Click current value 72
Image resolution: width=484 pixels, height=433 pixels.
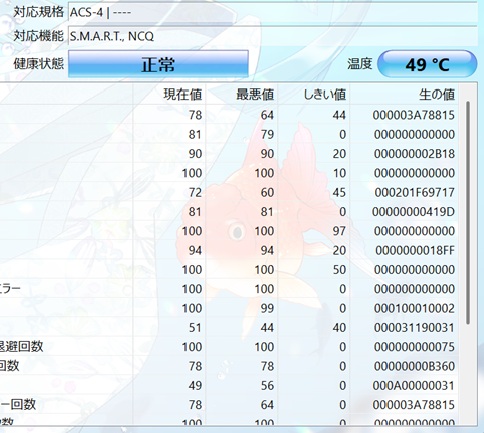click(195, 192)
